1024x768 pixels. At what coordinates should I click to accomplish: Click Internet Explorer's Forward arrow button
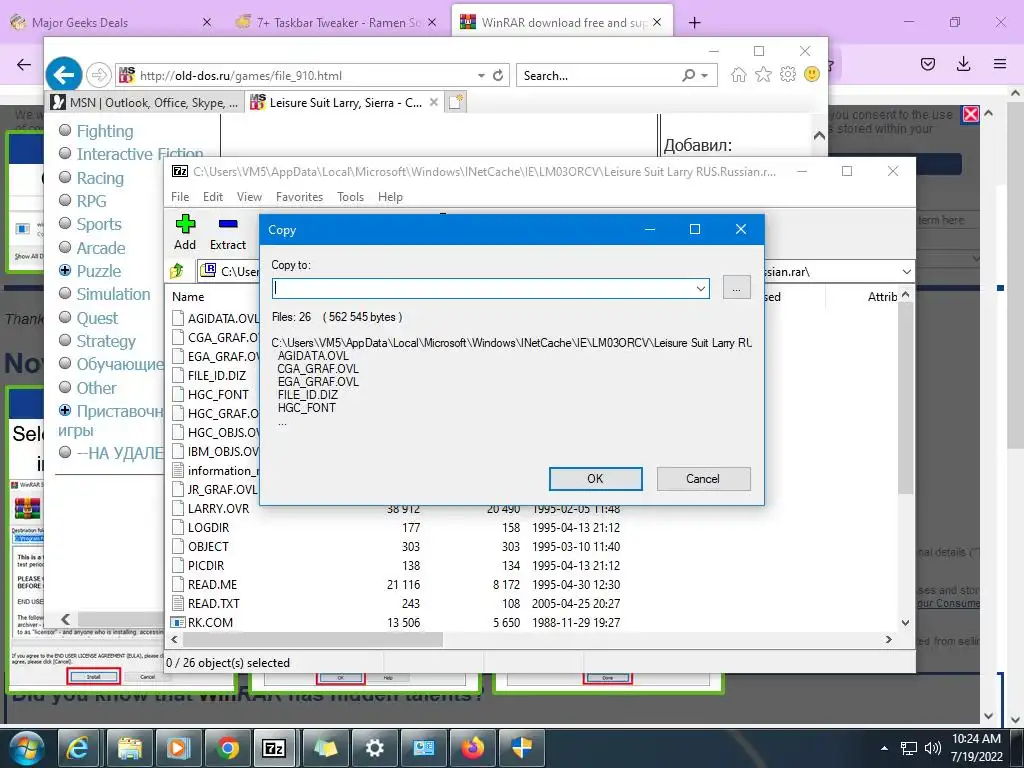[99, 75]
